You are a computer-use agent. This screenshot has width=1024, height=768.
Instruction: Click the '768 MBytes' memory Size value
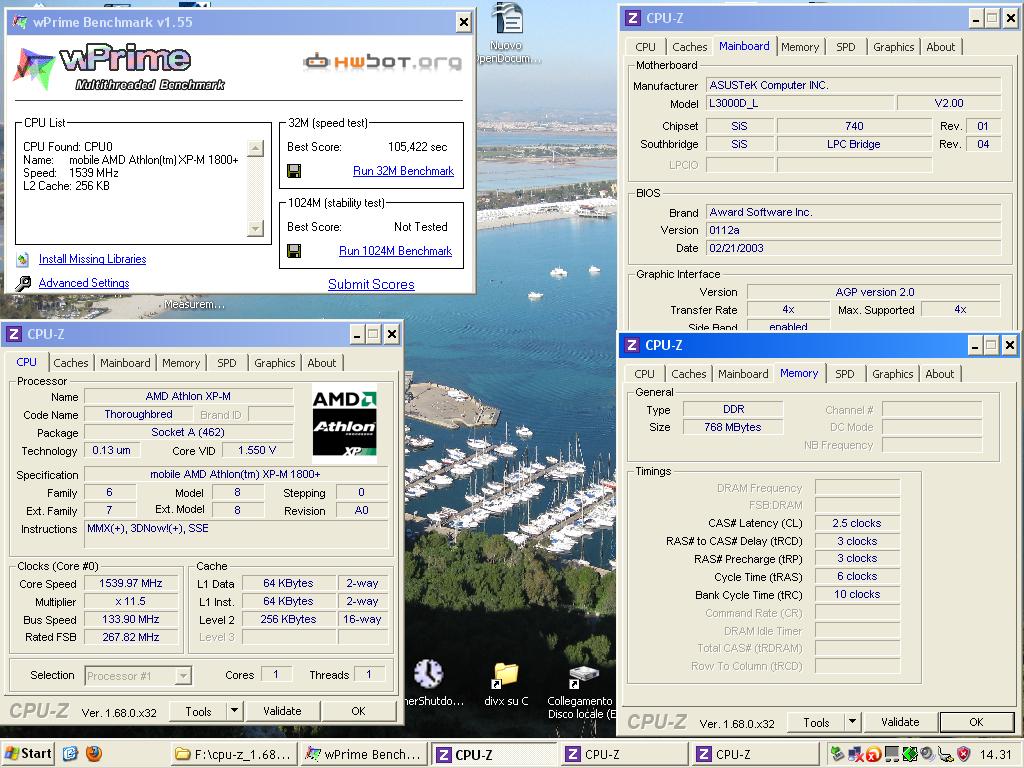pos(733,427)
